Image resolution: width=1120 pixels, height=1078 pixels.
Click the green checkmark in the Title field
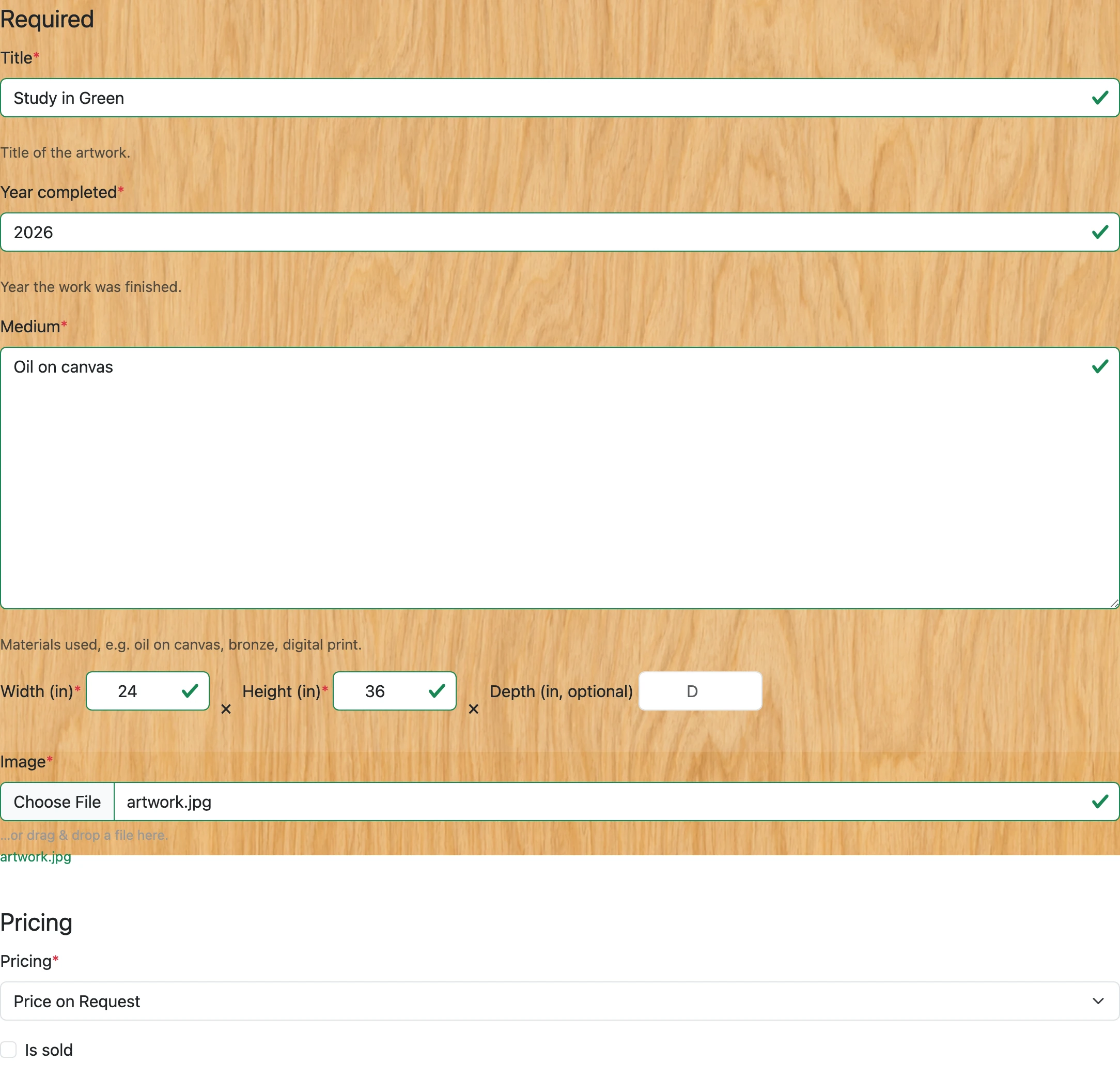1100,98
